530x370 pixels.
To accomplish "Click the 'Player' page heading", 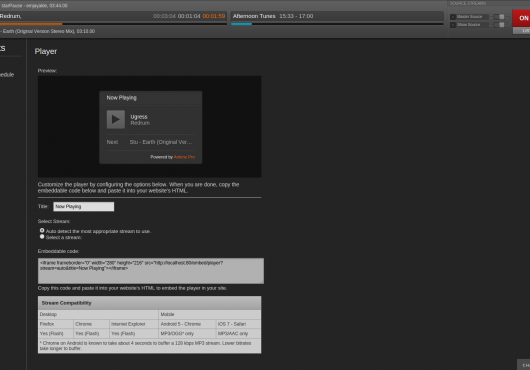I will tap(46, 51).
